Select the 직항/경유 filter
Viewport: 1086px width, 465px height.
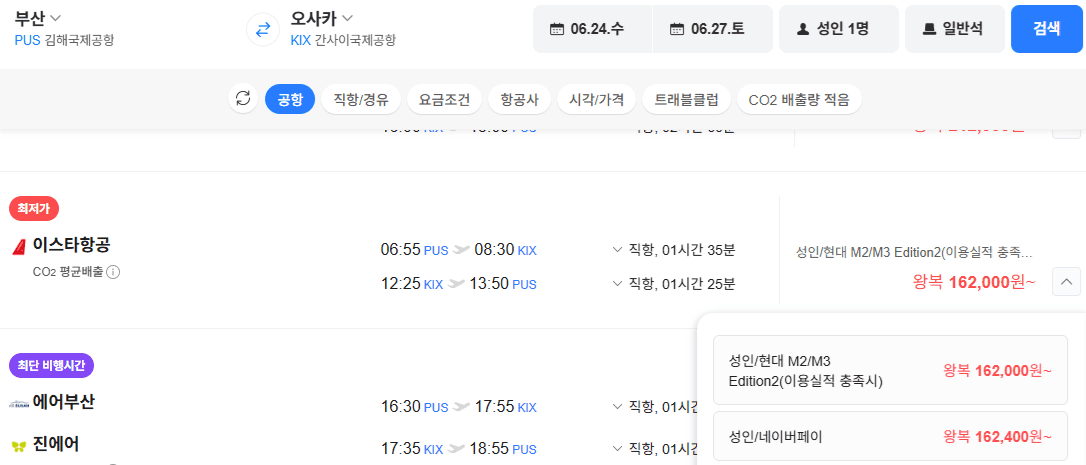(361, 99)
